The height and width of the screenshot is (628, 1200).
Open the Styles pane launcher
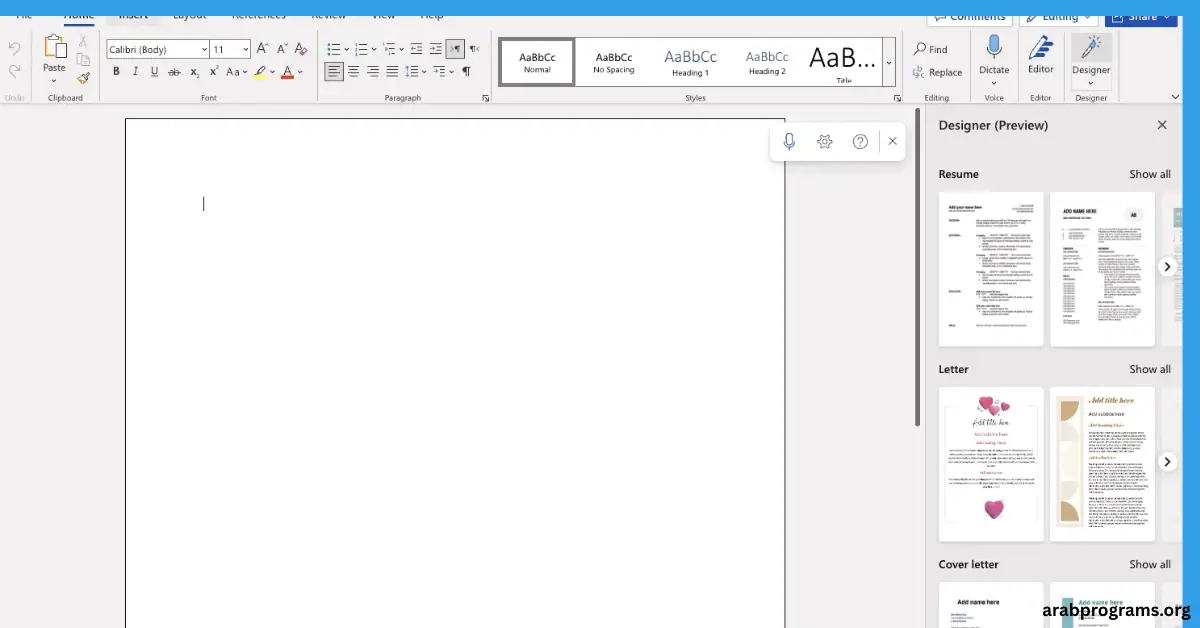click(x=897, y=98)
